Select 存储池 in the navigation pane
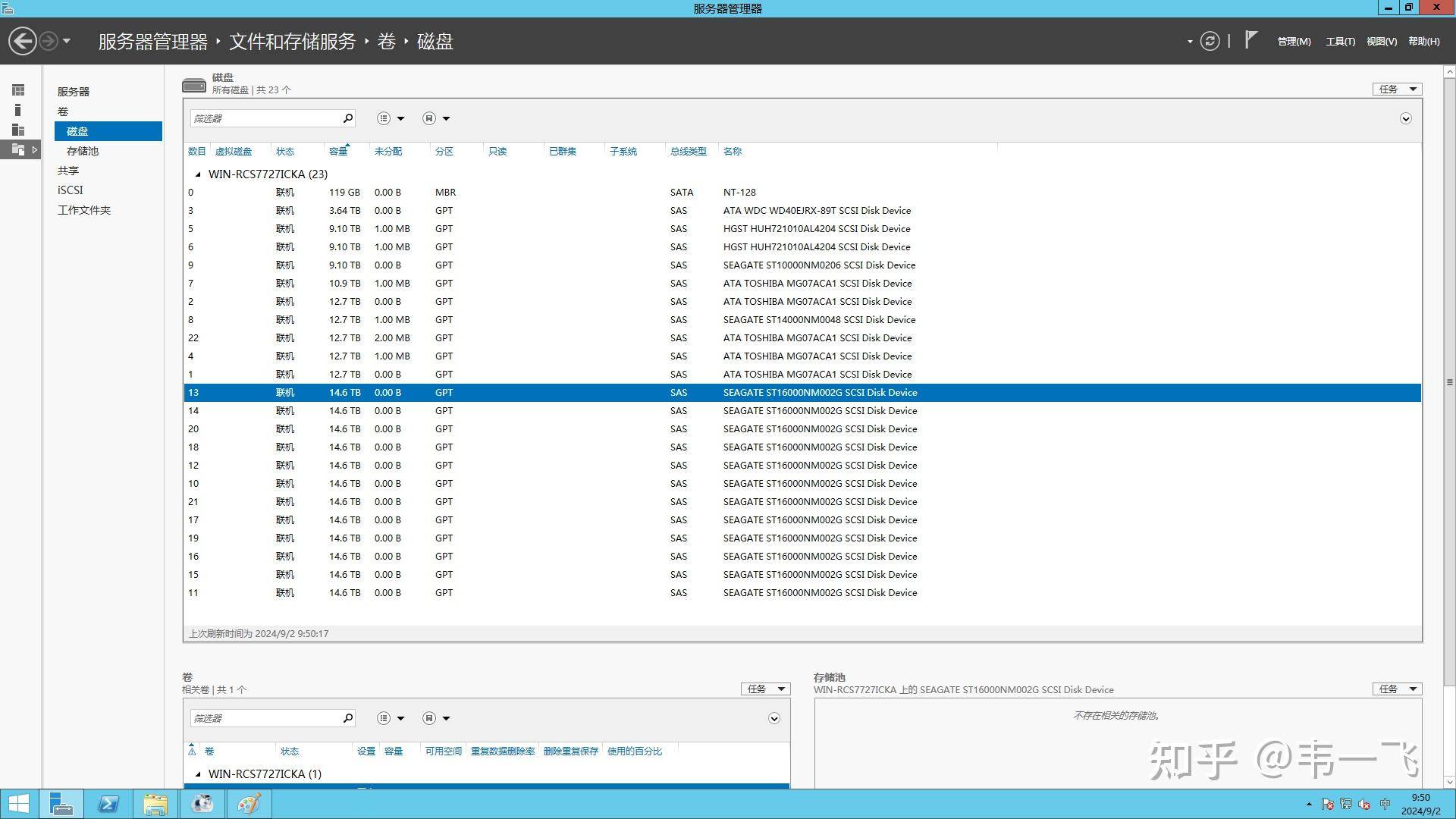Image resolution: width=1456 pixels, height=819 pixels. pos(83,151)
